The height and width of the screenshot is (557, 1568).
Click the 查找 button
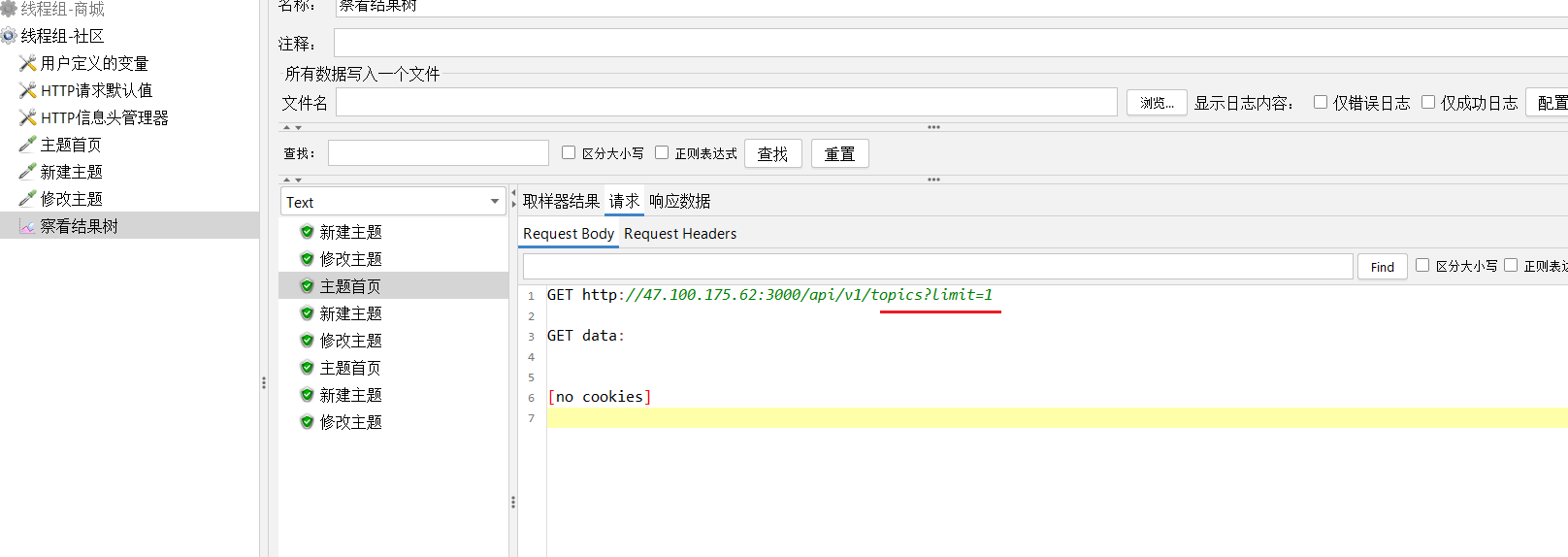773,153
